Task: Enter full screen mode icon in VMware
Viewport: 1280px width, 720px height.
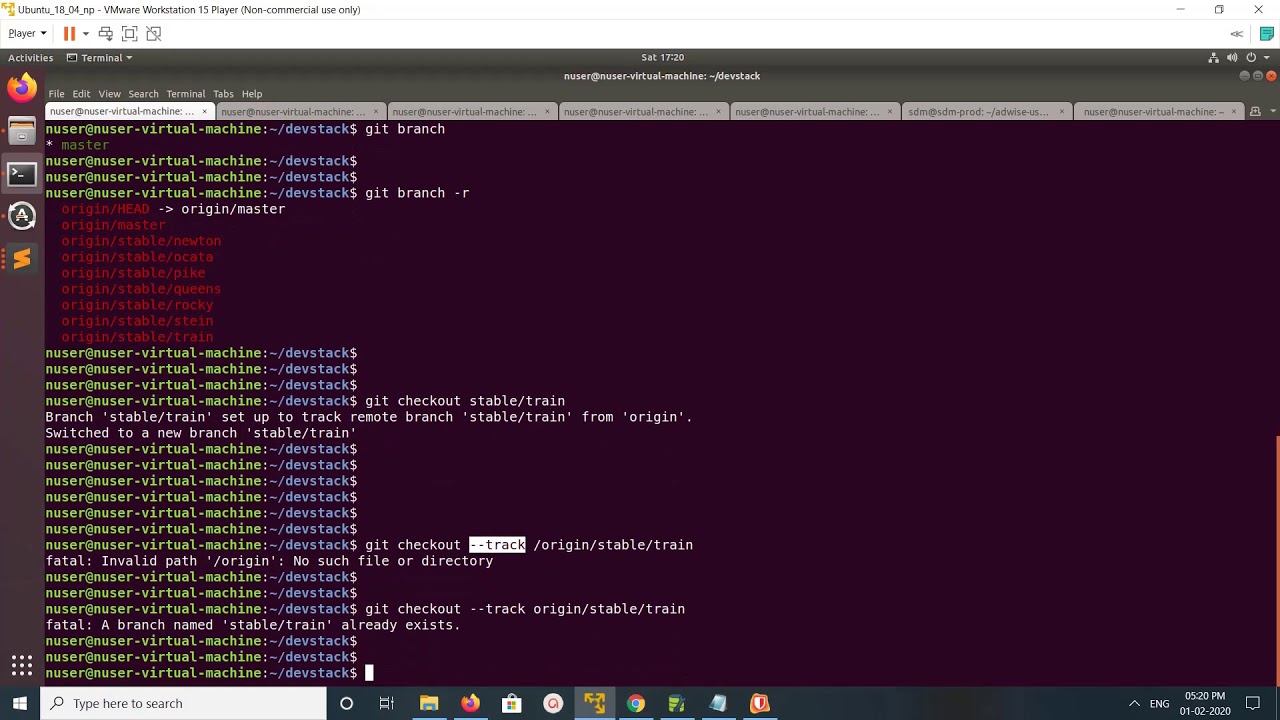Action: click(129, 33)
